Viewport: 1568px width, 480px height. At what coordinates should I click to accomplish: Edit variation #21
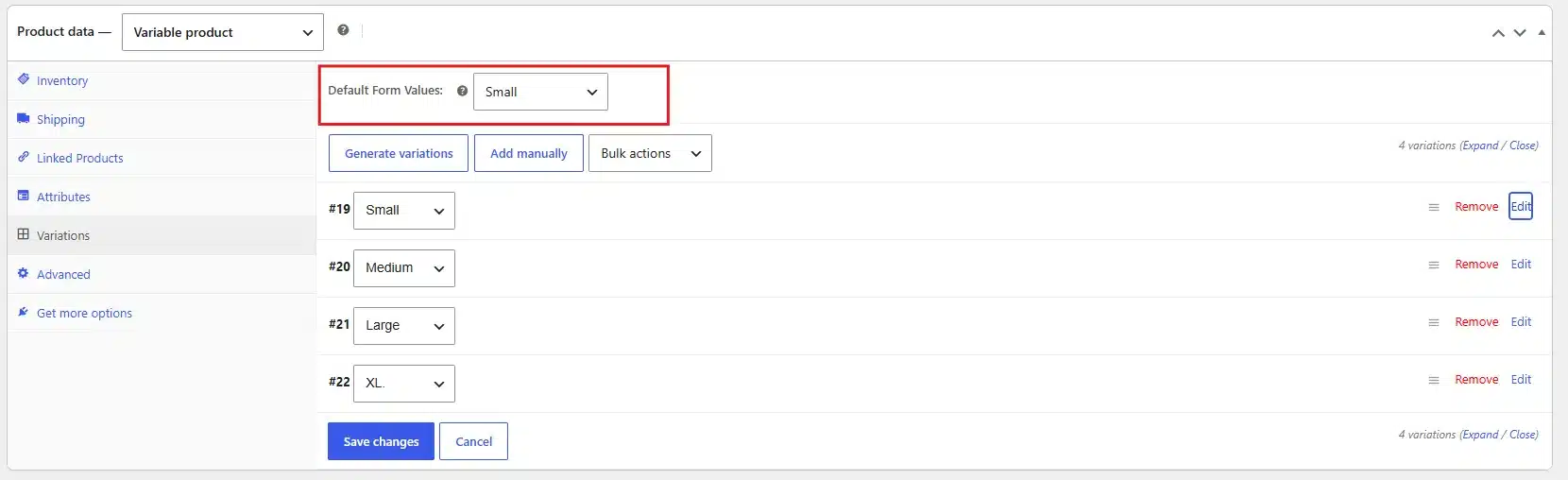[x=1521, y=322]
